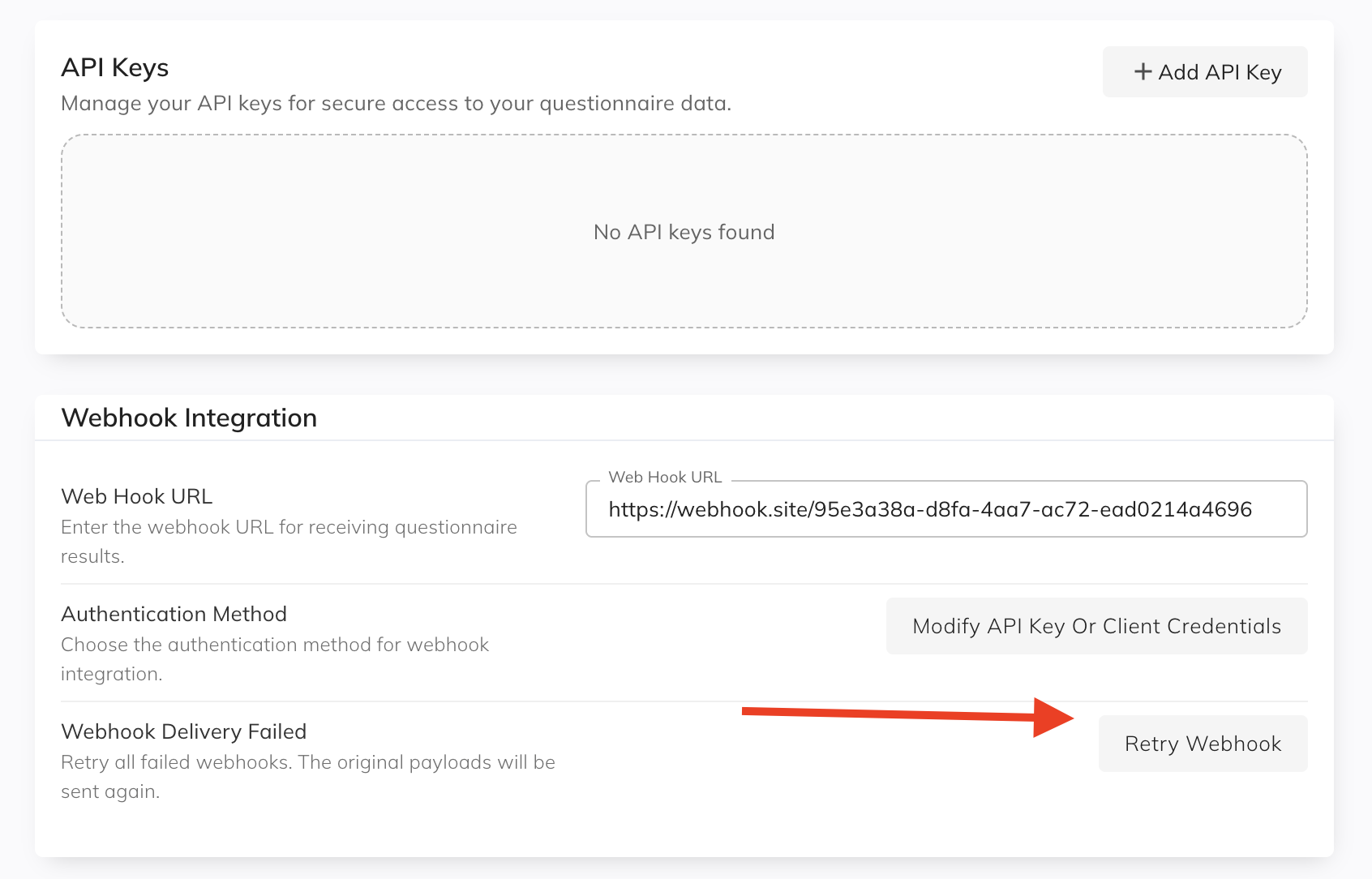Click the red arrow pointing to Retry Webhook
The height and width of the screenshot is (879, 1372).
(x=908, y=714)
